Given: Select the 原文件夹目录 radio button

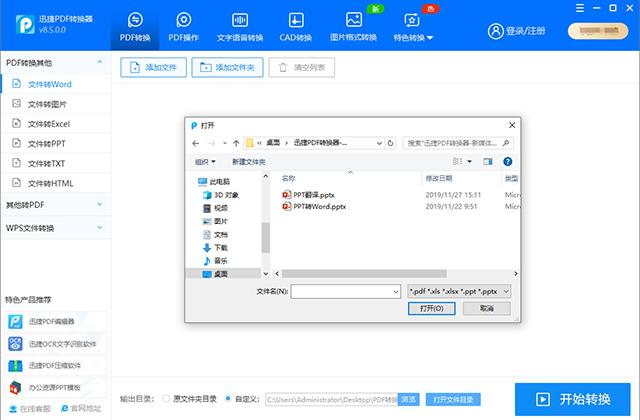Looking at the screenshot, I should (x=166, y=399).
